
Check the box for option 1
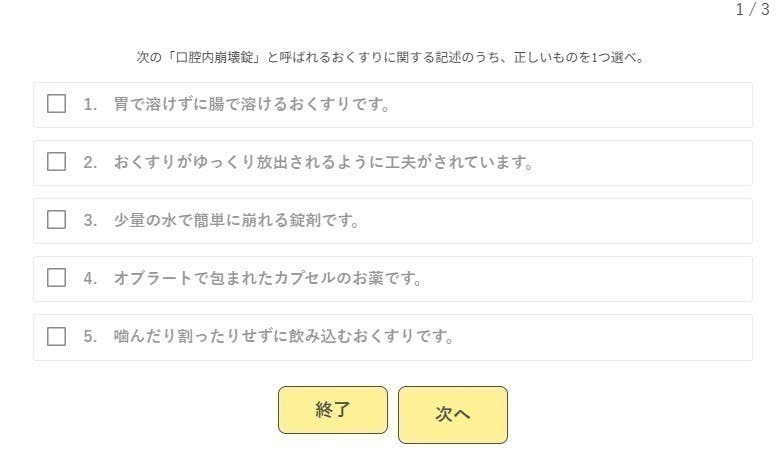tap(57, 104)
